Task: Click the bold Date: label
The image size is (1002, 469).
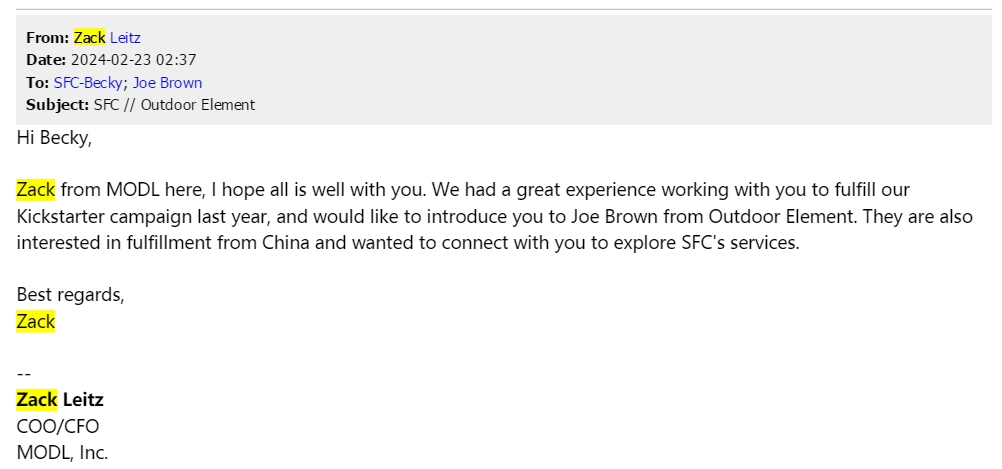Action: point(46,60)
